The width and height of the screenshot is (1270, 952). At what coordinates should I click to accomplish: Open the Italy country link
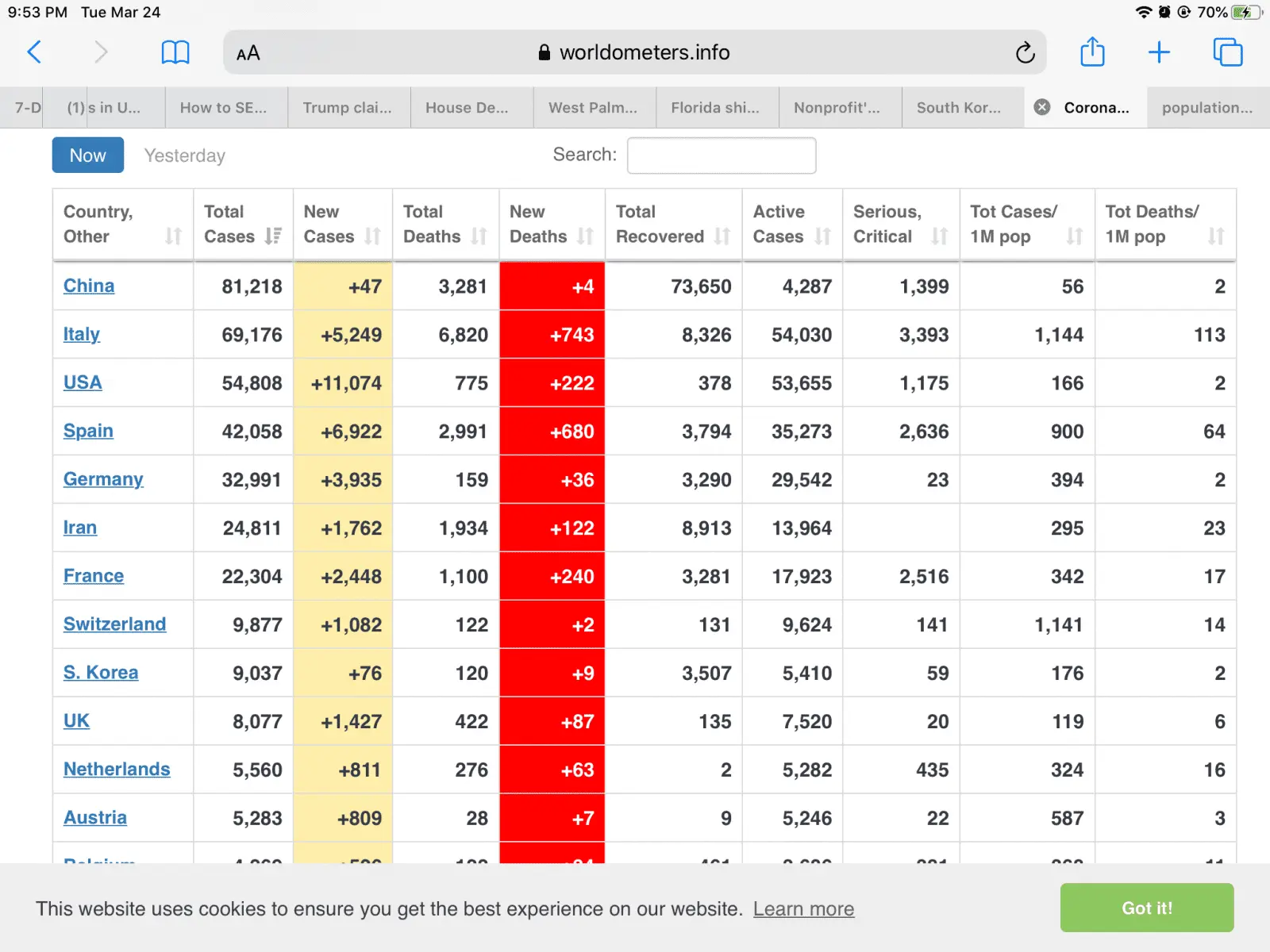(x=82, y=334)
